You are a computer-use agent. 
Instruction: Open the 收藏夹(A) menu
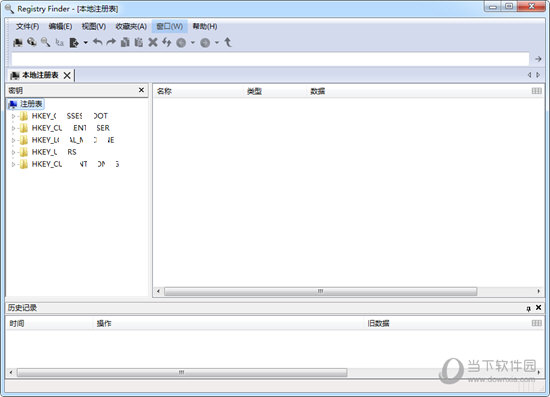(131, 27)
